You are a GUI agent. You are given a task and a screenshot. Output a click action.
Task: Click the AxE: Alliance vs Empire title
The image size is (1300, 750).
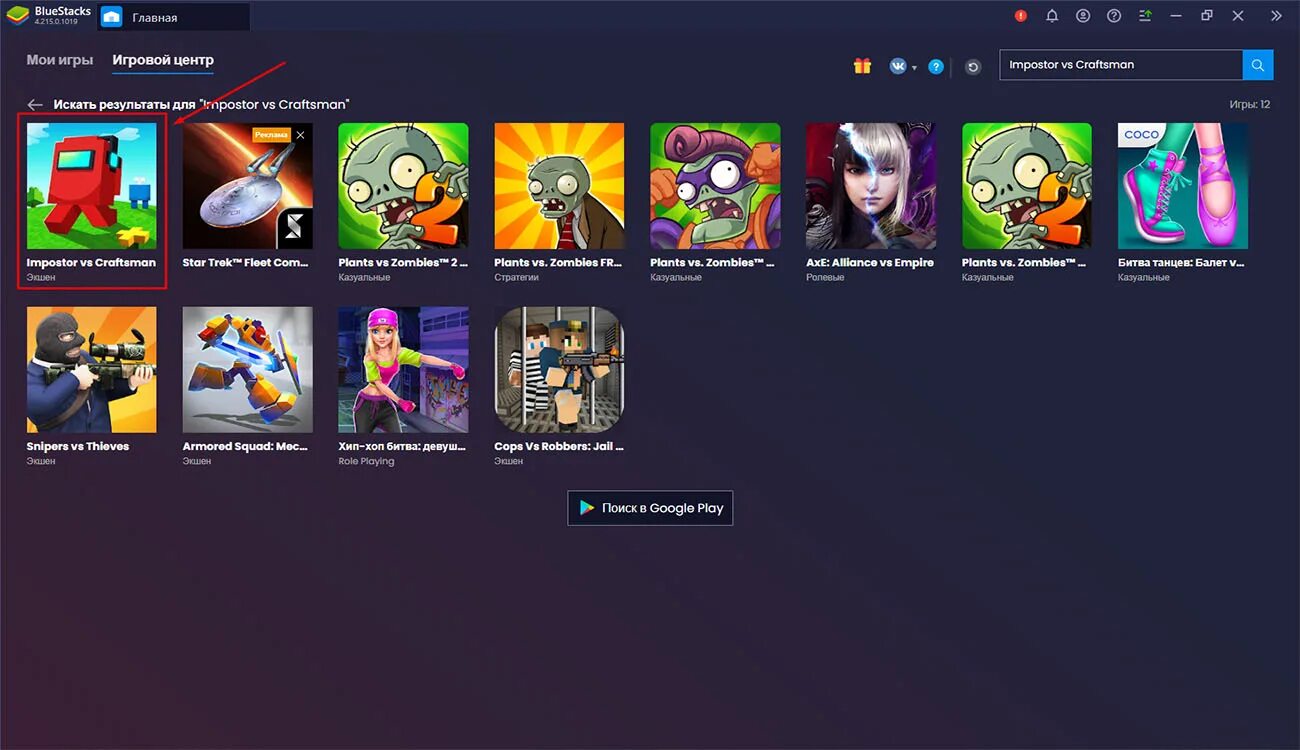(x=870, y=263)
